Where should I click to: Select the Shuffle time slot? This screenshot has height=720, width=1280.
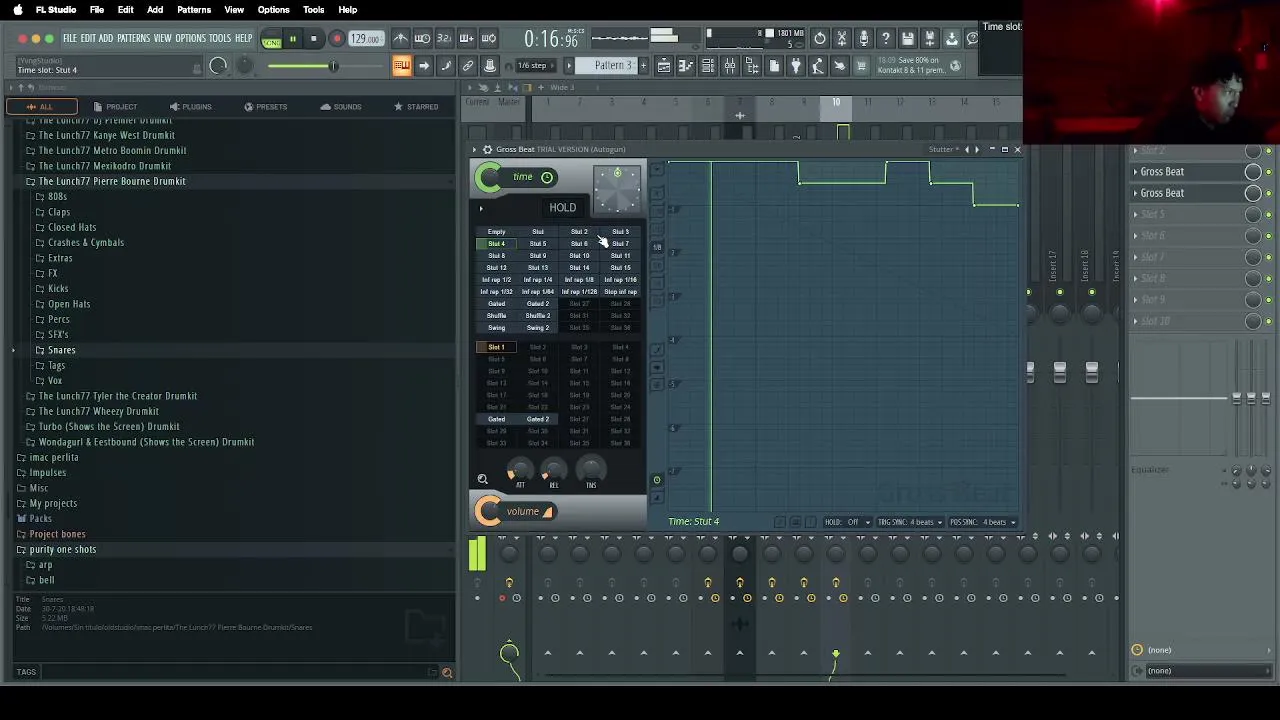pyautogui.click(x=496, y=316)
